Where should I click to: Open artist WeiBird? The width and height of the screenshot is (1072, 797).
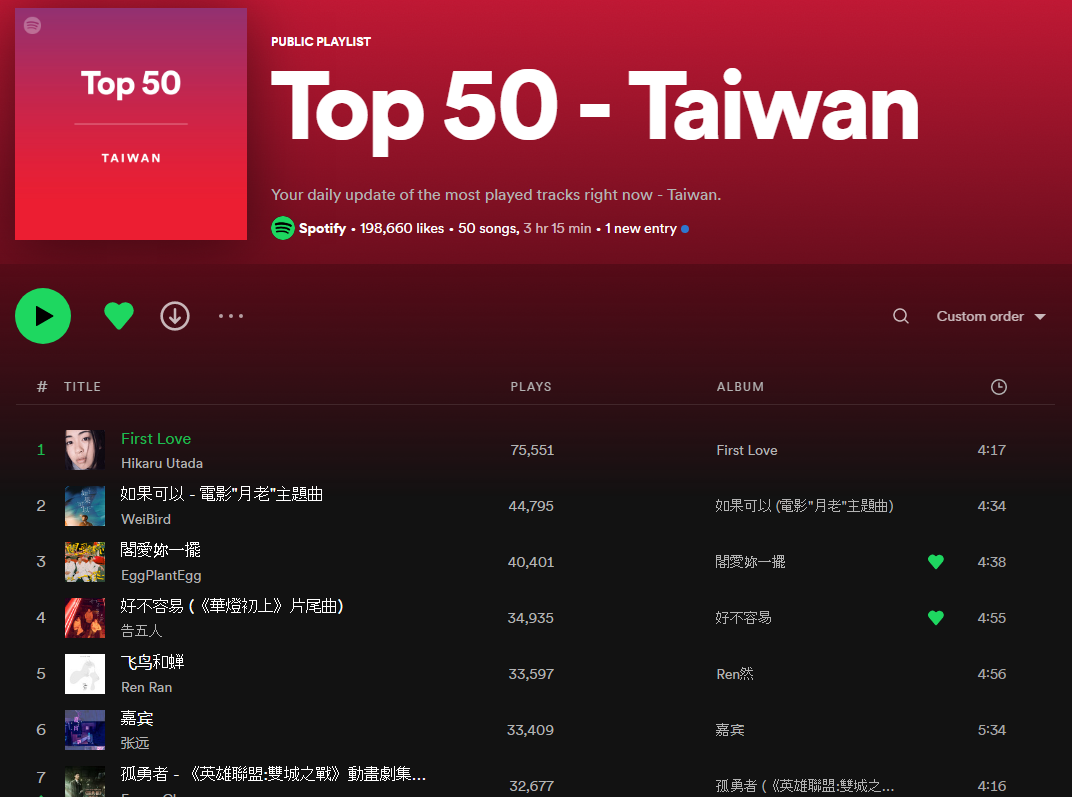point(146,519)
